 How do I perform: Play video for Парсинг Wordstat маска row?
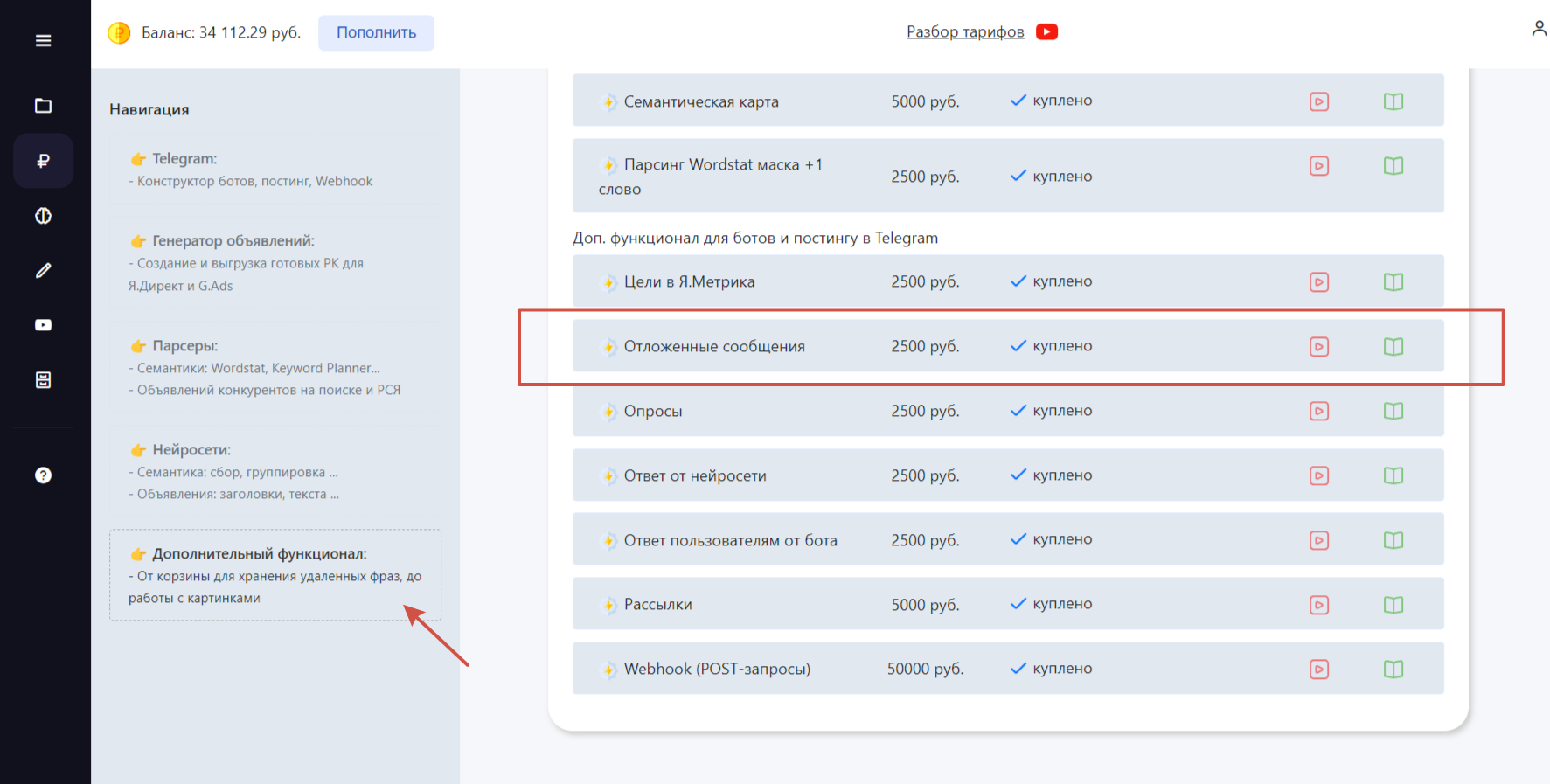[x=1319, y=166]
